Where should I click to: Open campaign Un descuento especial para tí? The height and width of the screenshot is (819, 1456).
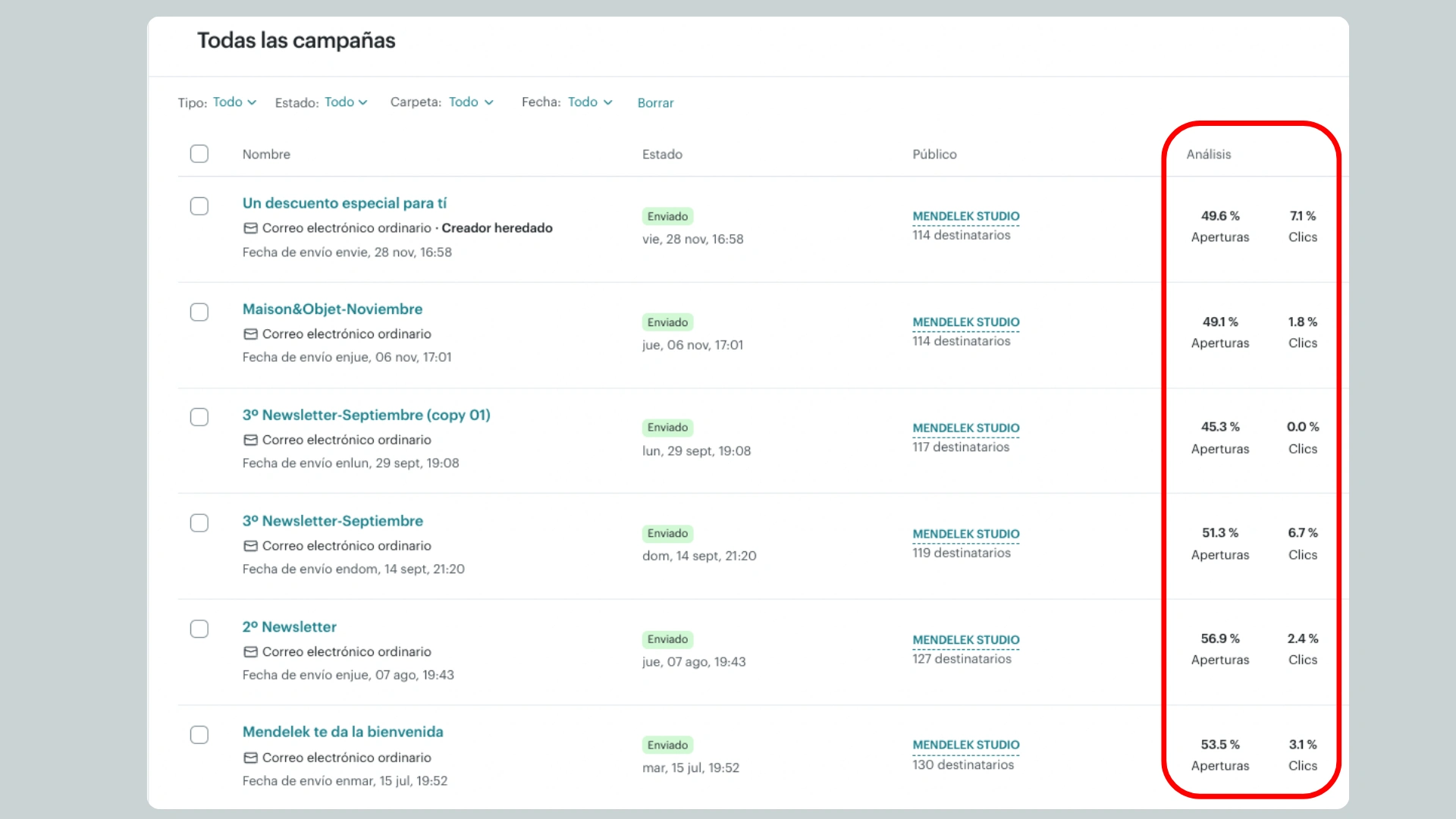pyautogui.click(x=344, y=203)
